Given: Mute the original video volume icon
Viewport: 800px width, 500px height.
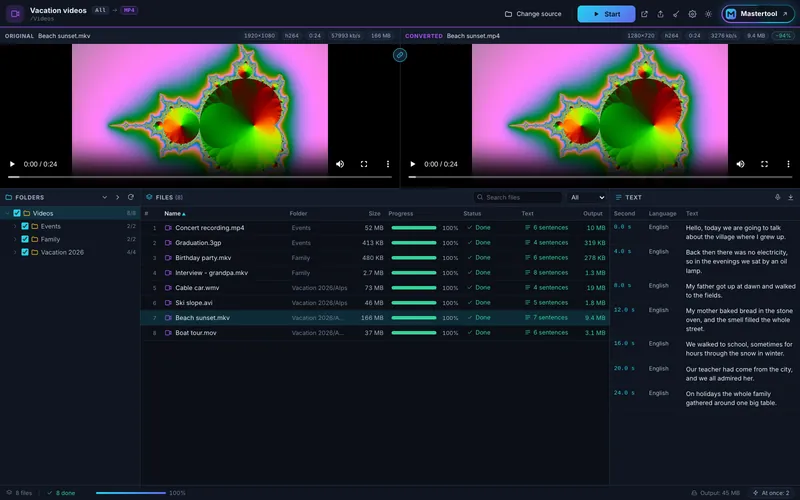Looking at the screenshot, I should click(x=340, y=164).
